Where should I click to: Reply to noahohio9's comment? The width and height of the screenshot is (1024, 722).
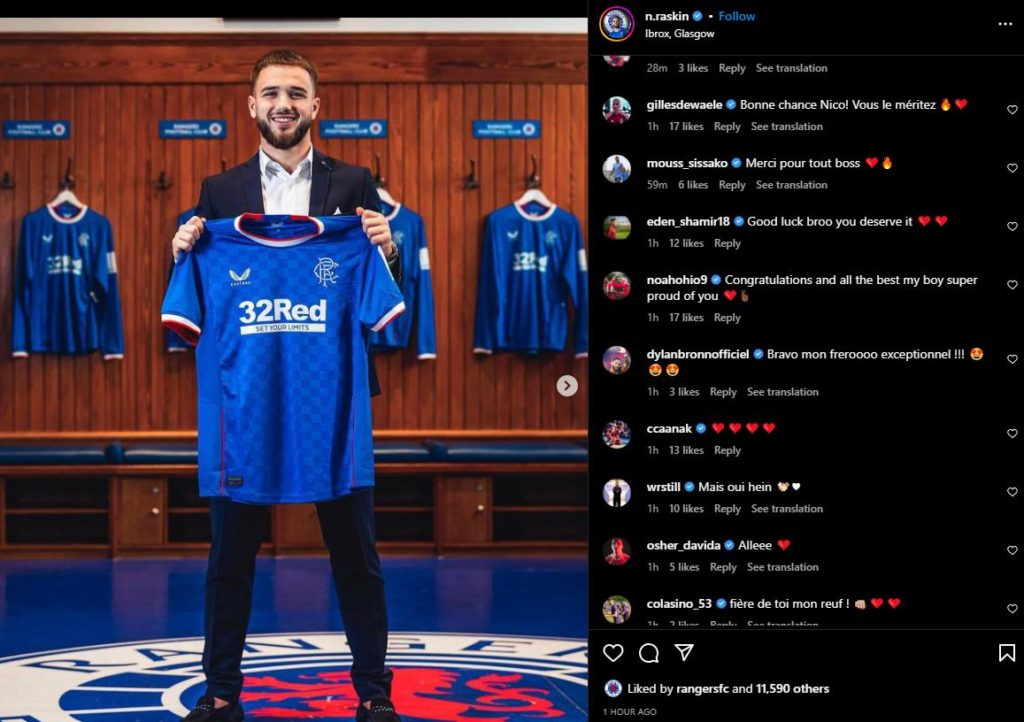[x=727, y=317]
